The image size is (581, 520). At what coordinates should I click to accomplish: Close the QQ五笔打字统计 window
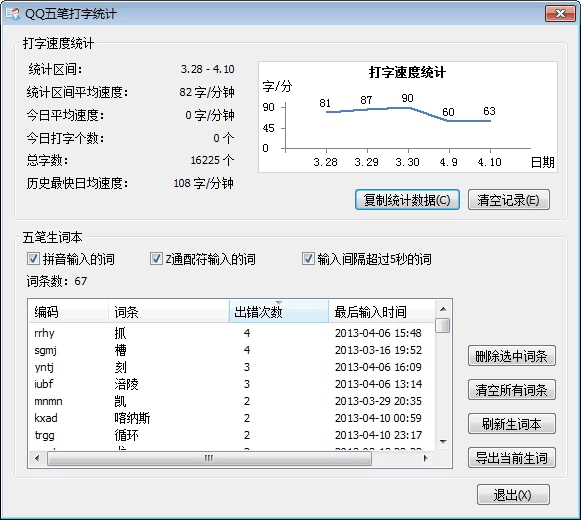(561, 14)
